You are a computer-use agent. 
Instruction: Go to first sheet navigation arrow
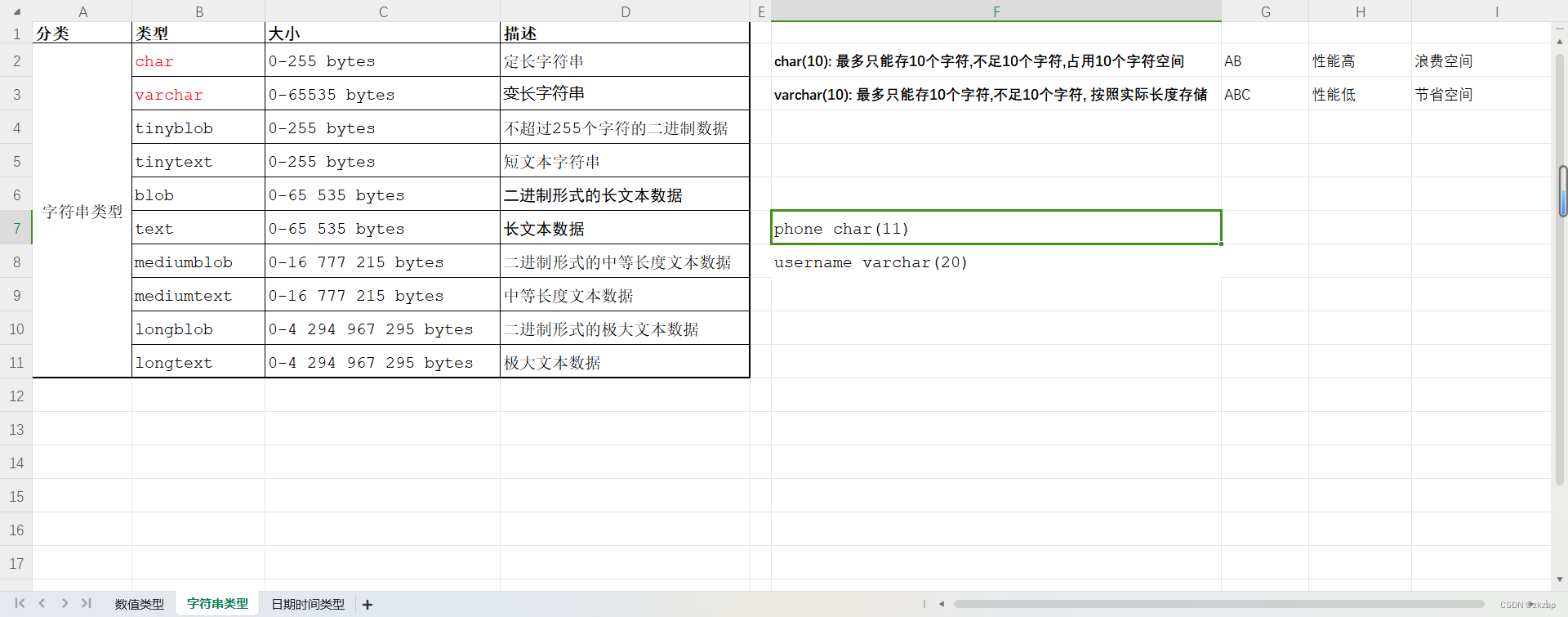(20, 603)
